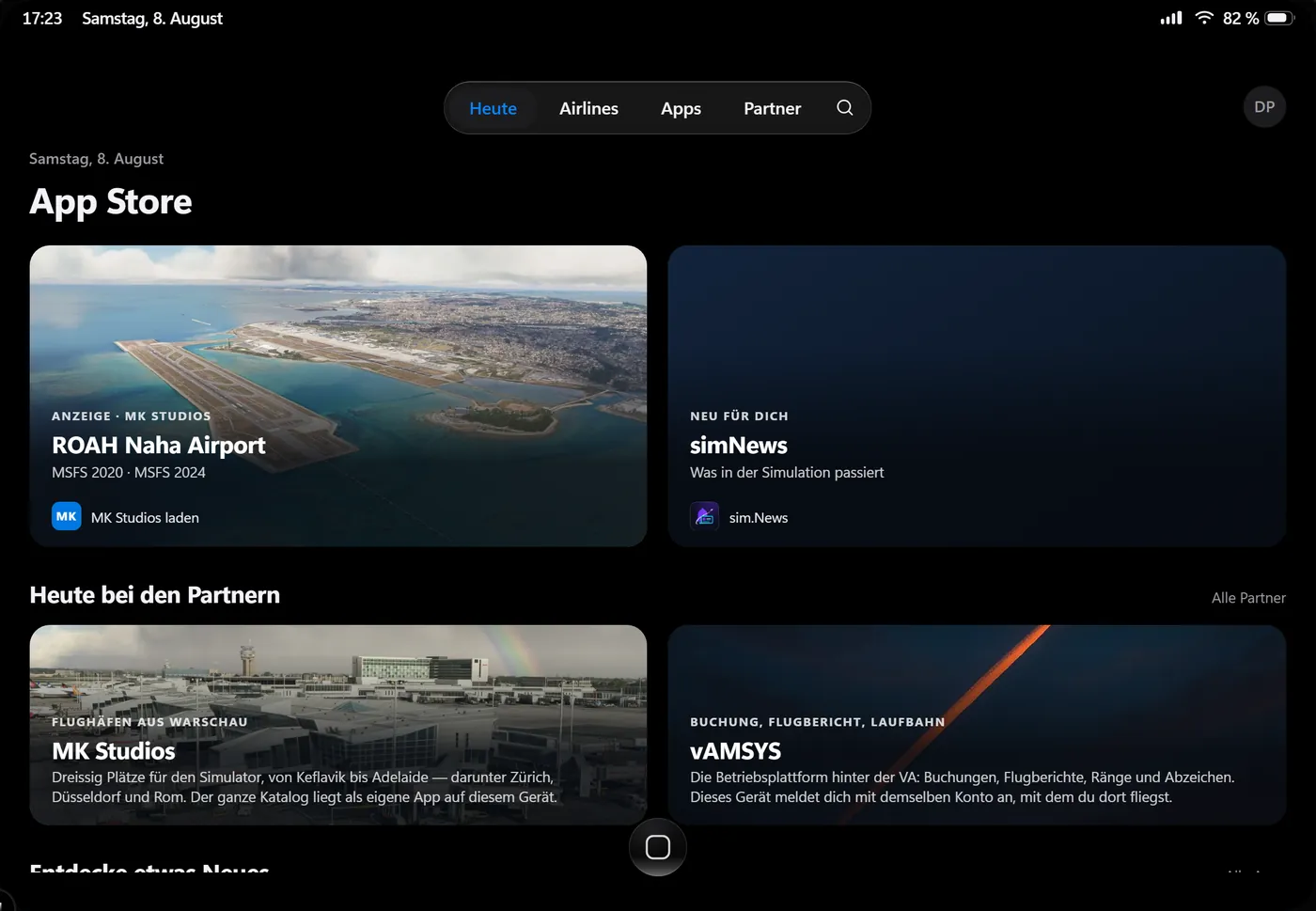Click the BUCHUNG, FLUGBERICHT, LAUFBAHN label

tap(818, 722)
